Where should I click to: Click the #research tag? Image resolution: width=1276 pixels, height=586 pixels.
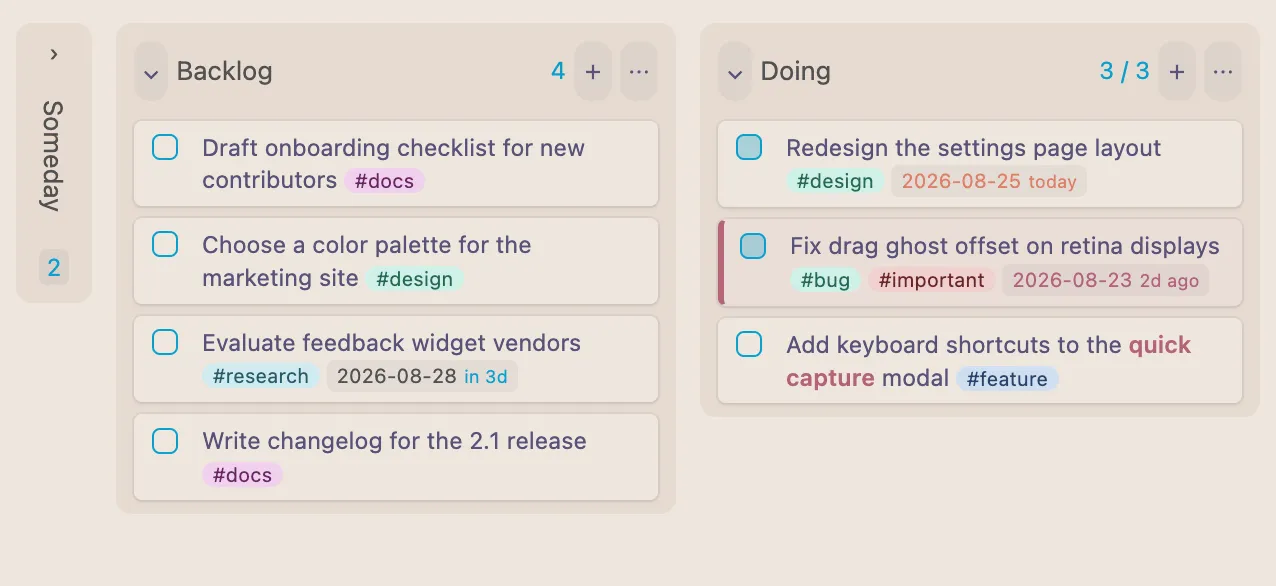coord(261,376)
